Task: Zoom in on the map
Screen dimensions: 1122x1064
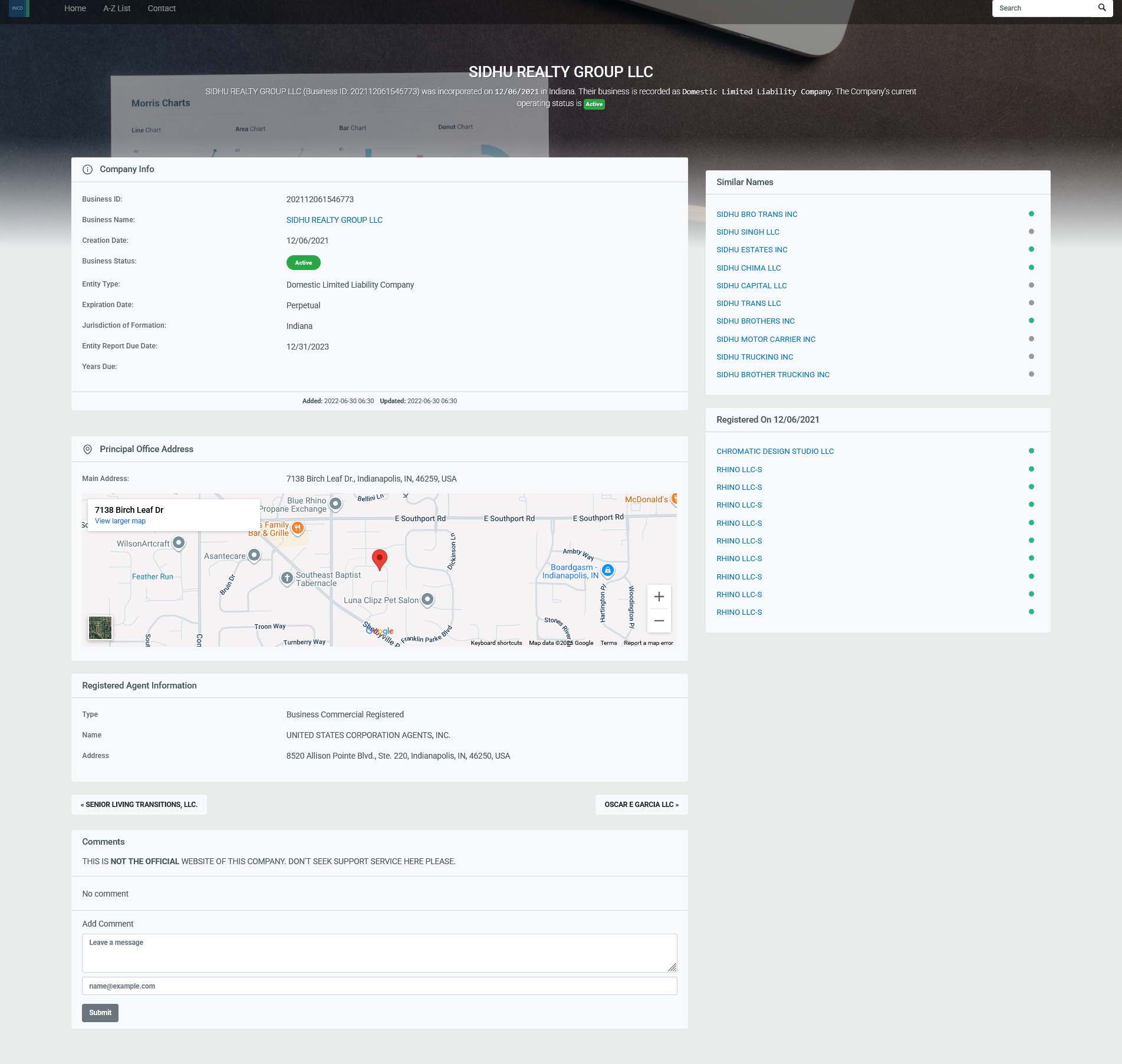Action: [x=659, y=597]
